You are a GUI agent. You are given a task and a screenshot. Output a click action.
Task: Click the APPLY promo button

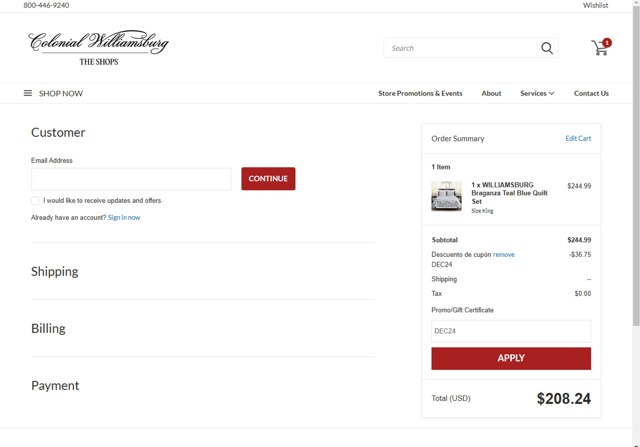tap(511, 358)
